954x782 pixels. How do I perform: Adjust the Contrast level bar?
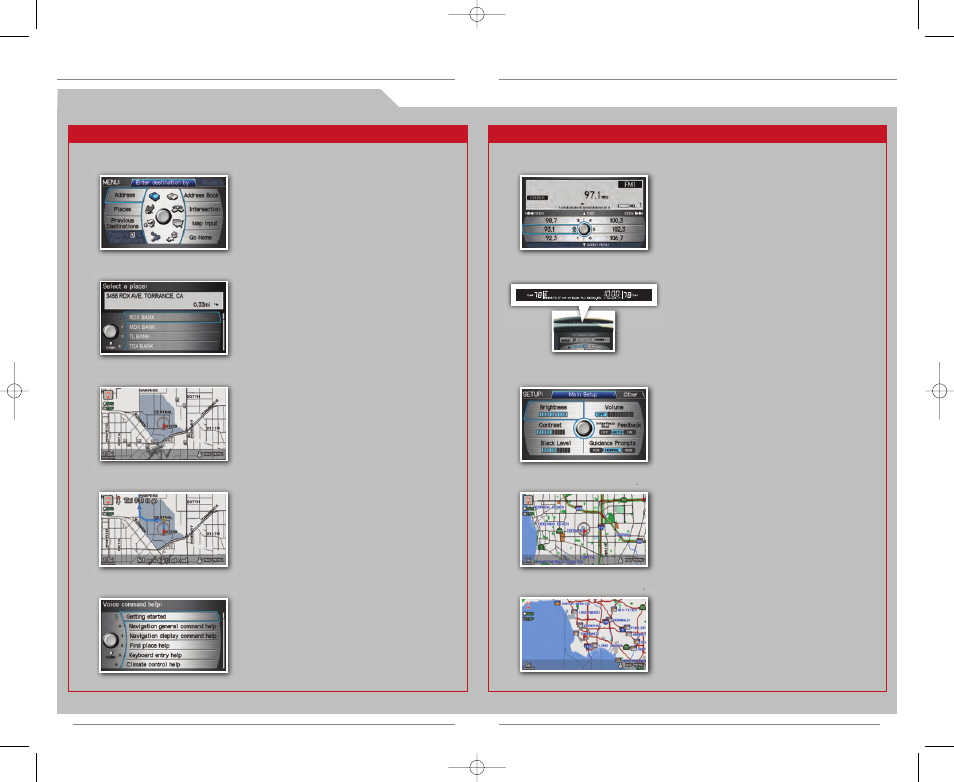pyautogui.click(x=550, y=432)
